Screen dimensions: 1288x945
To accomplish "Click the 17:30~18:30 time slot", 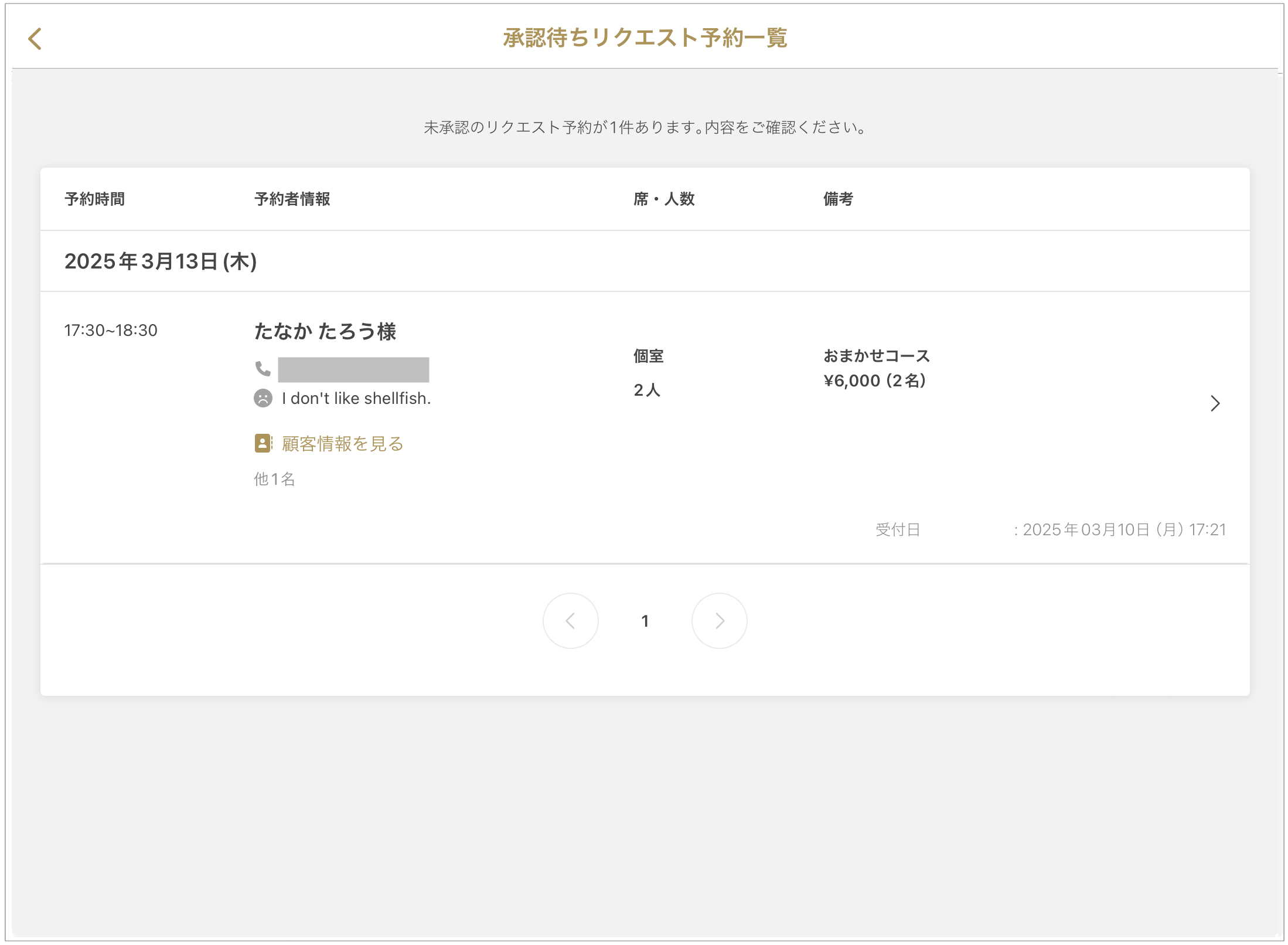I will tap(111, 331).
